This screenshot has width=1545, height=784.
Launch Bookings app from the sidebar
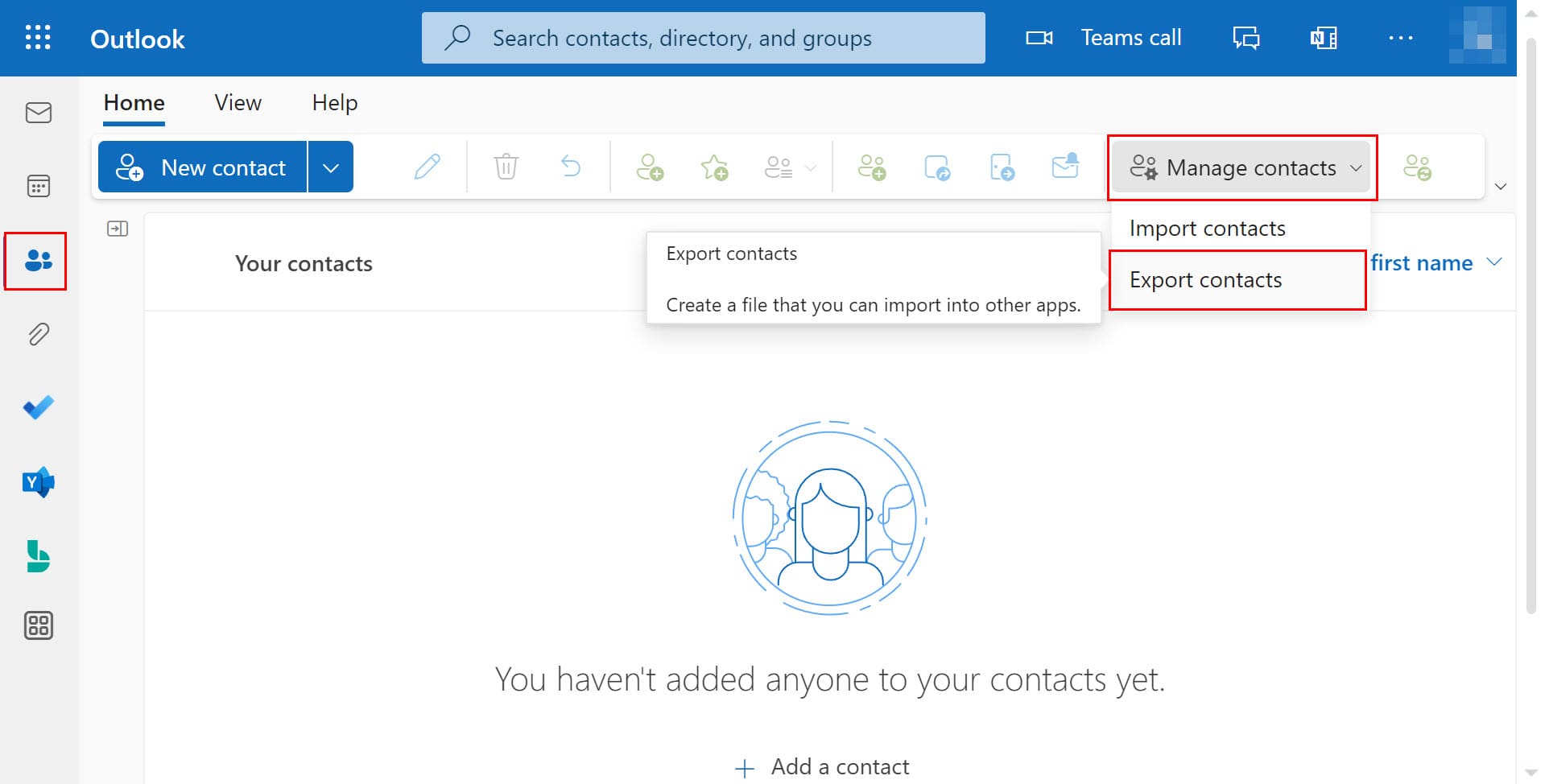tap(39, 556)
